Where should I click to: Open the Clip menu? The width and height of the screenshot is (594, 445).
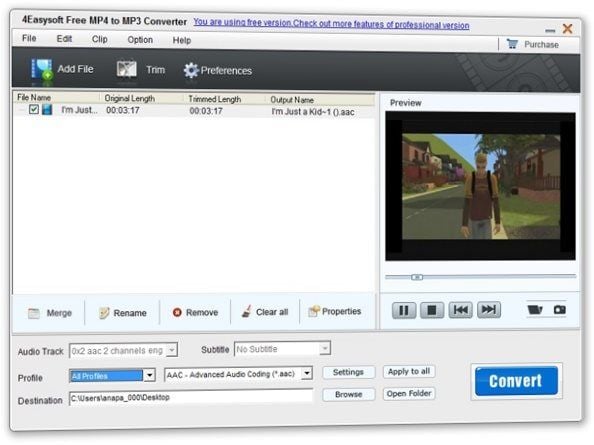pyautogui.click(x=100, y=39)
